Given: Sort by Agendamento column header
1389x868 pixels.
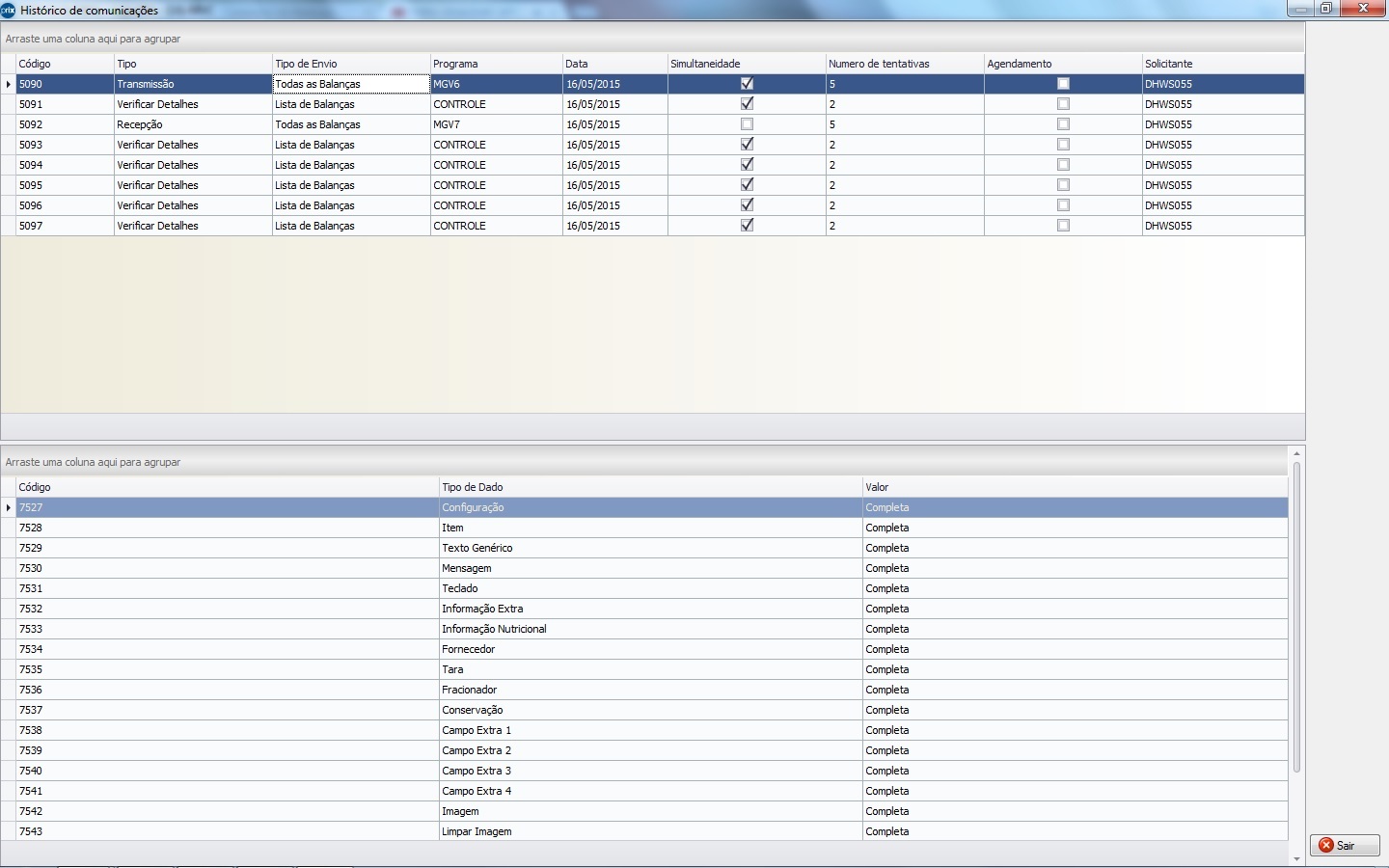Looking at the screenshot, I should pyautogui.click(x=1063, y=64).
